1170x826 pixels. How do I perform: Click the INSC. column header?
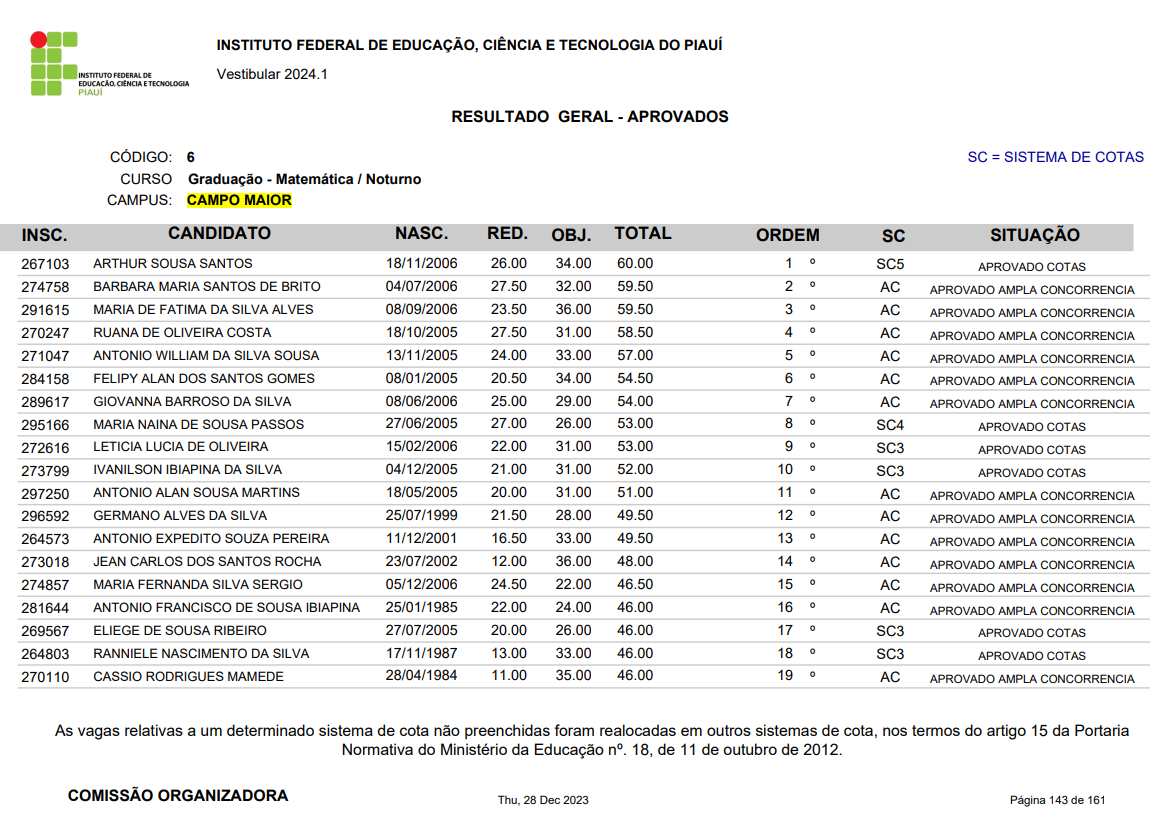(45, 236)
